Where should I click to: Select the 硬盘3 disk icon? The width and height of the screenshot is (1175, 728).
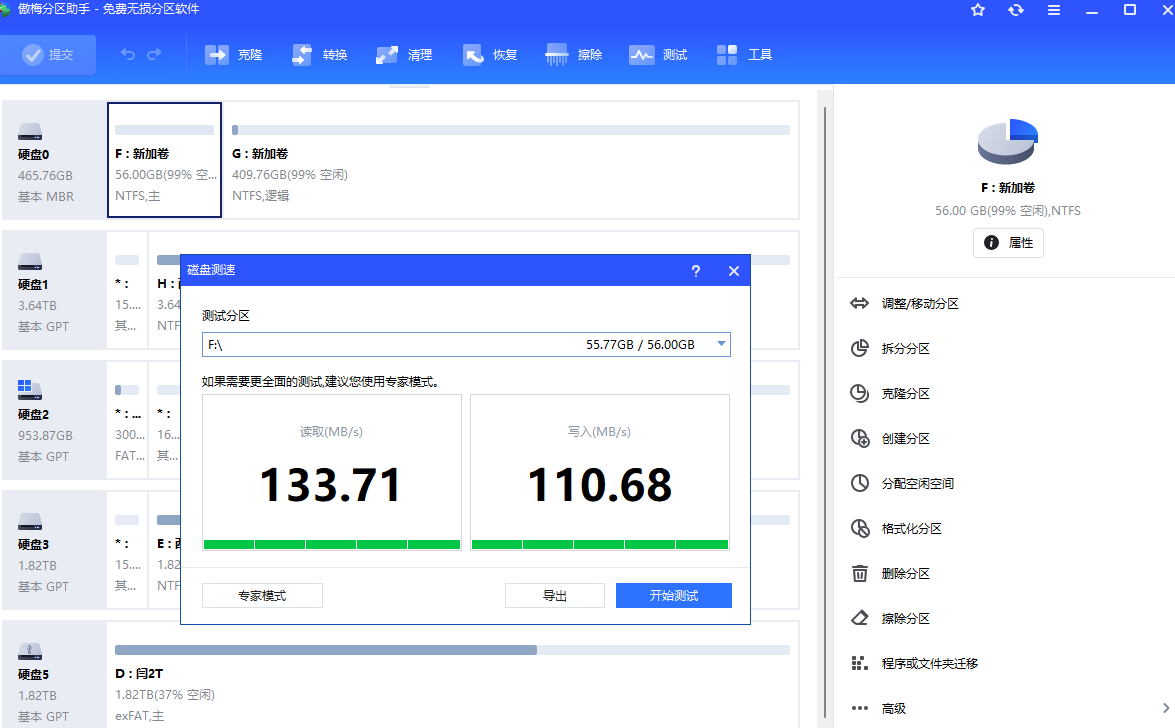(30, 521)
